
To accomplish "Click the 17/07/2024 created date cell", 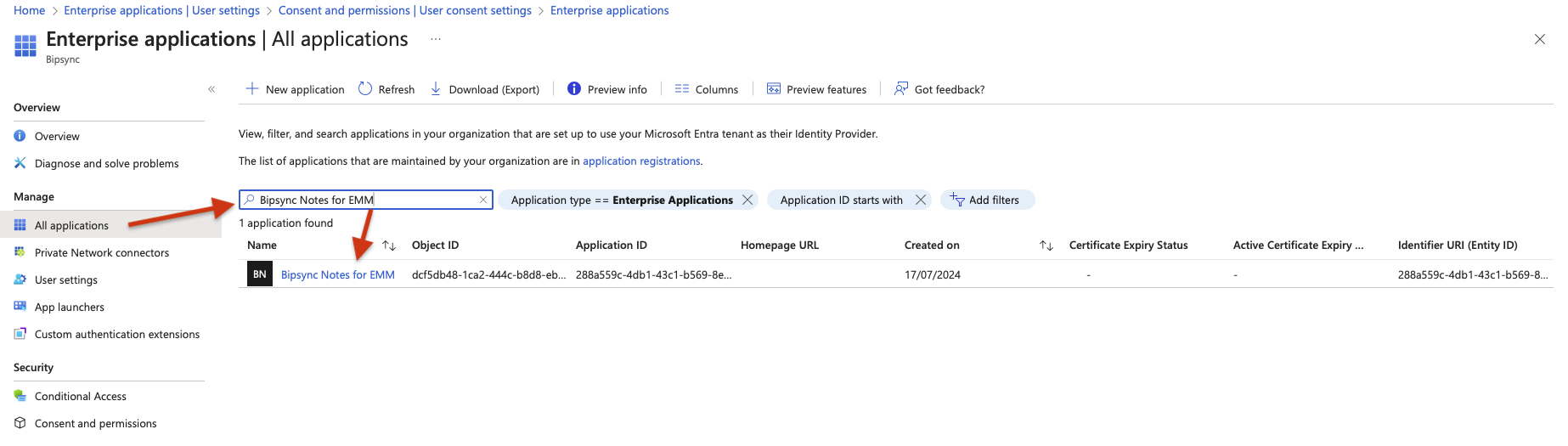I will pos(933,274).
